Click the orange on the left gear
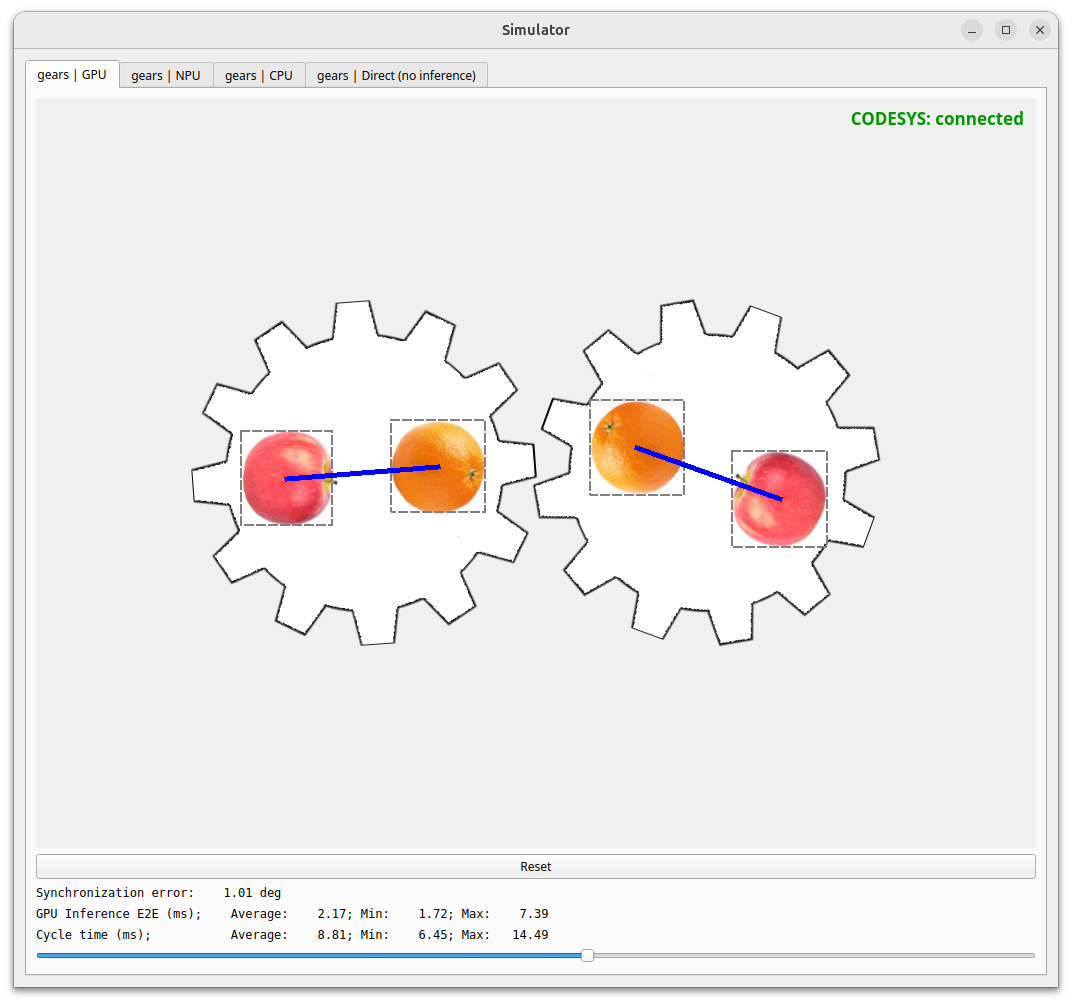The width and height of the screenshot is (1072, 1004). (438, 466)
